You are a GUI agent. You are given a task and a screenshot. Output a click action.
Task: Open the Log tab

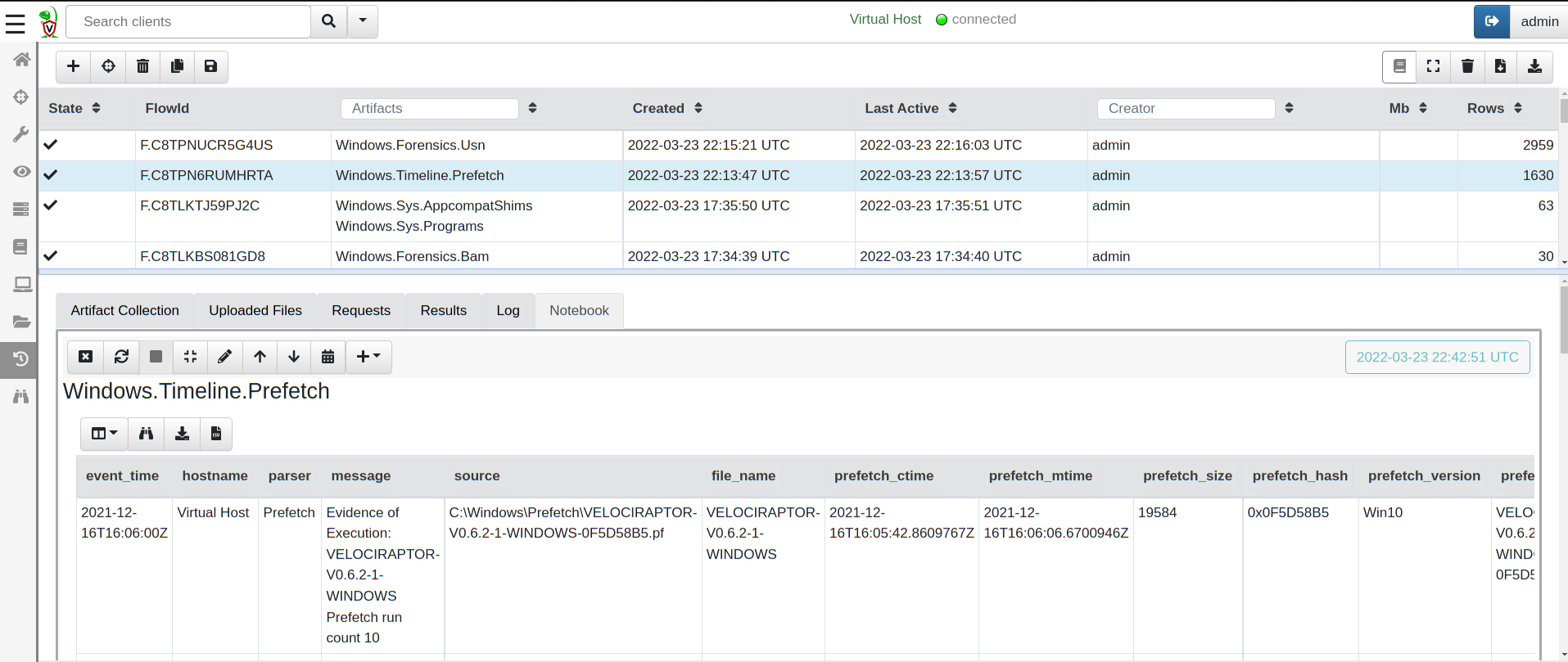508,311
